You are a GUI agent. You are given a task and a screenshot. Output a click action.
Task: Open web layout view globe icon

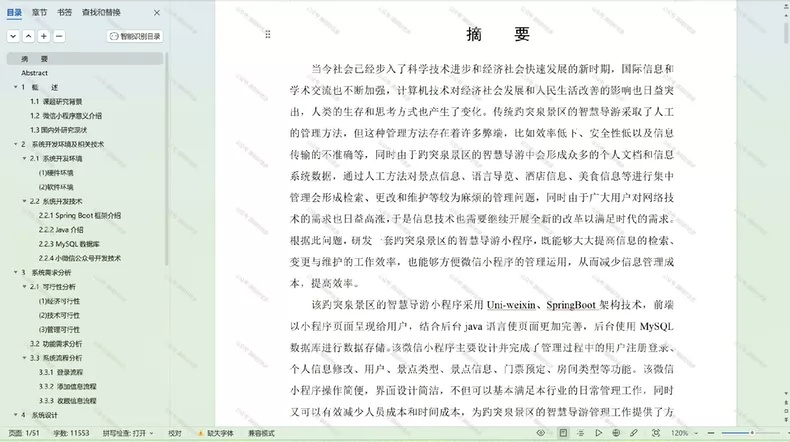coord(616,433)
